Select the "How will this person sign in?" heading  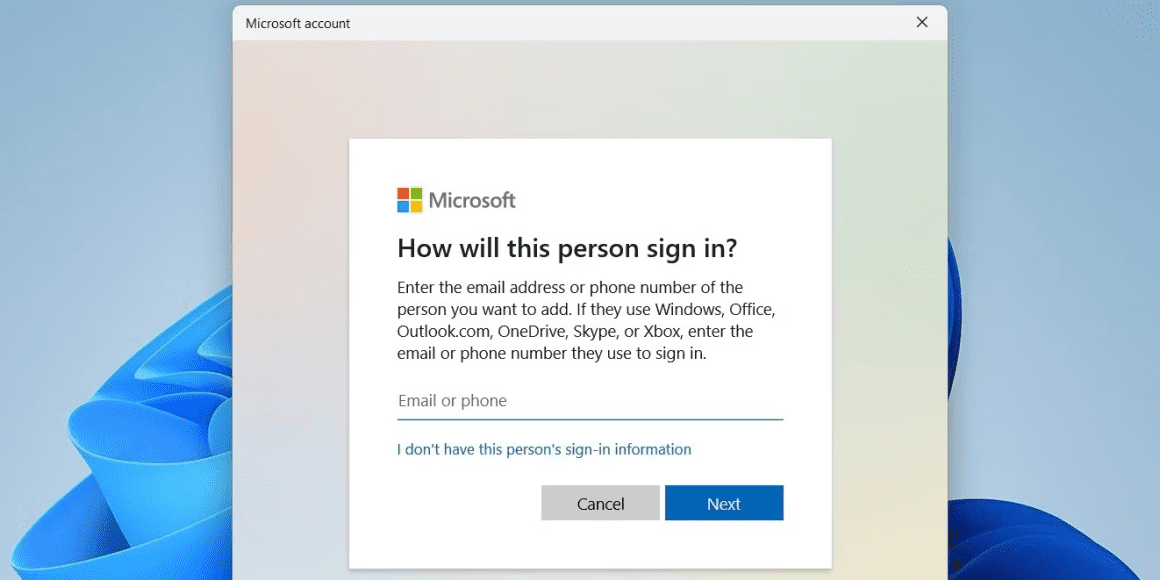567,248
